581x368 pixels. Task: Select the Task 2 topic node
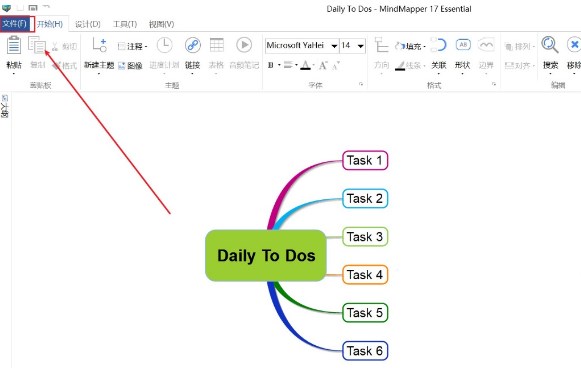365,198
